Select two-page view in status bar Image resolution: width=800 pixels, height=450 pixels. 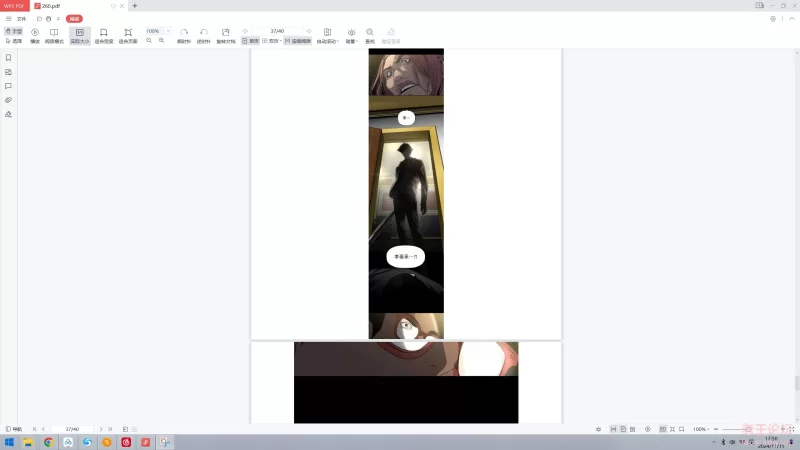point(633,429)
